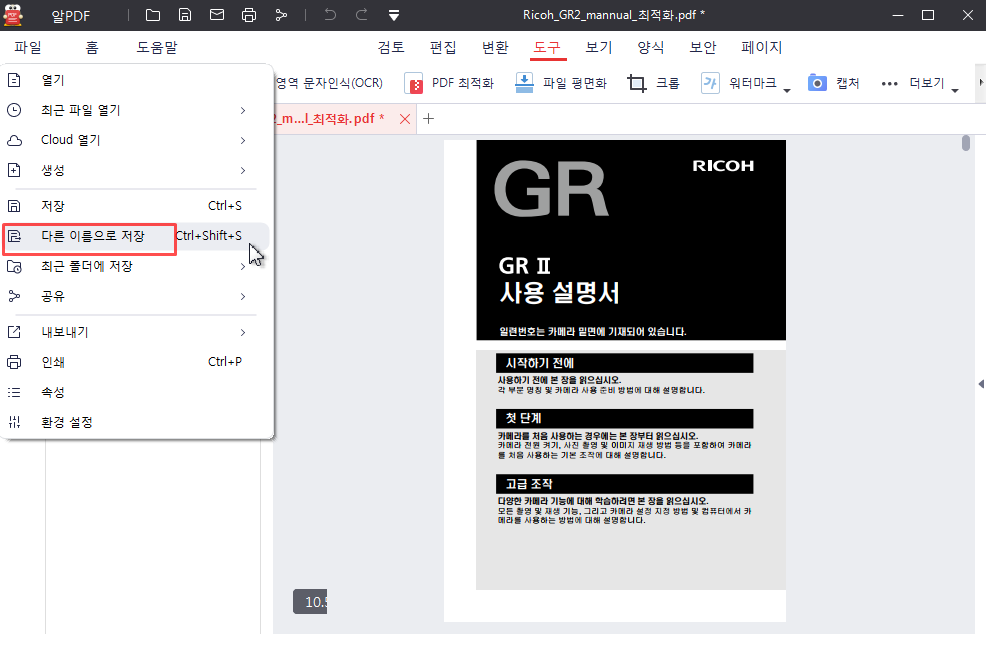Click the email envelope icon in title bar
986x659 pixels.
(x=217, y=14)
